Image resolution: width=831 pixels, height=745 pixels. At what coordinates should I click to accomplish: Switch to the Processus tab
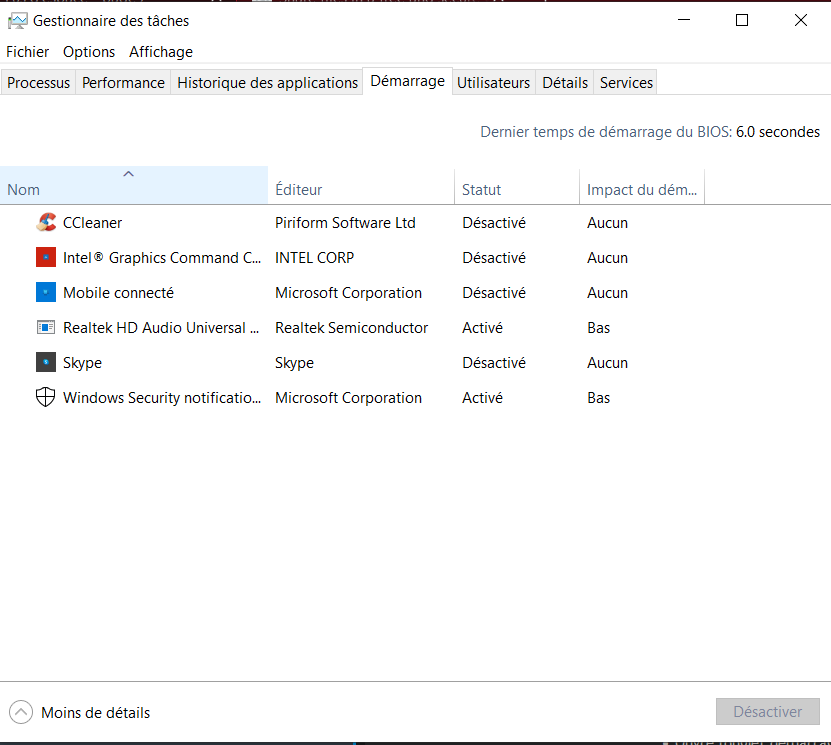[38, 83]
